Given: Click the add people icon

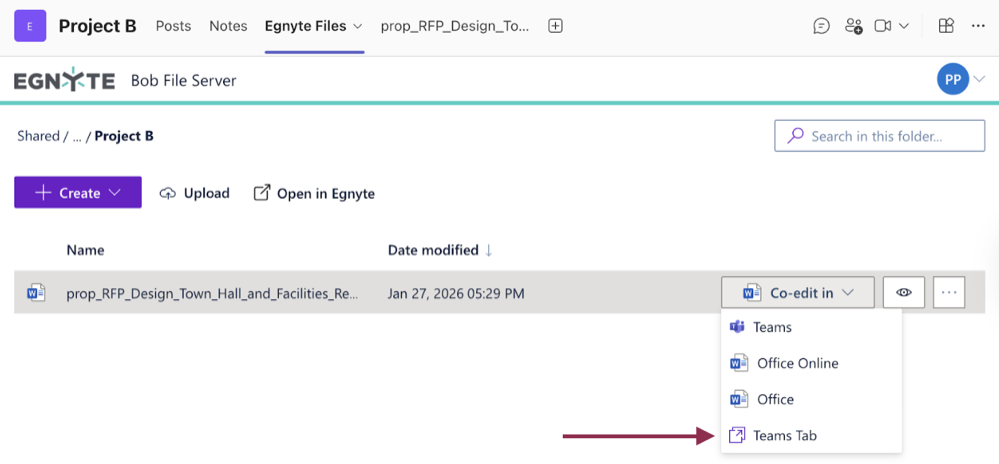Looking at the screenshot, I should tap(852, 26).
